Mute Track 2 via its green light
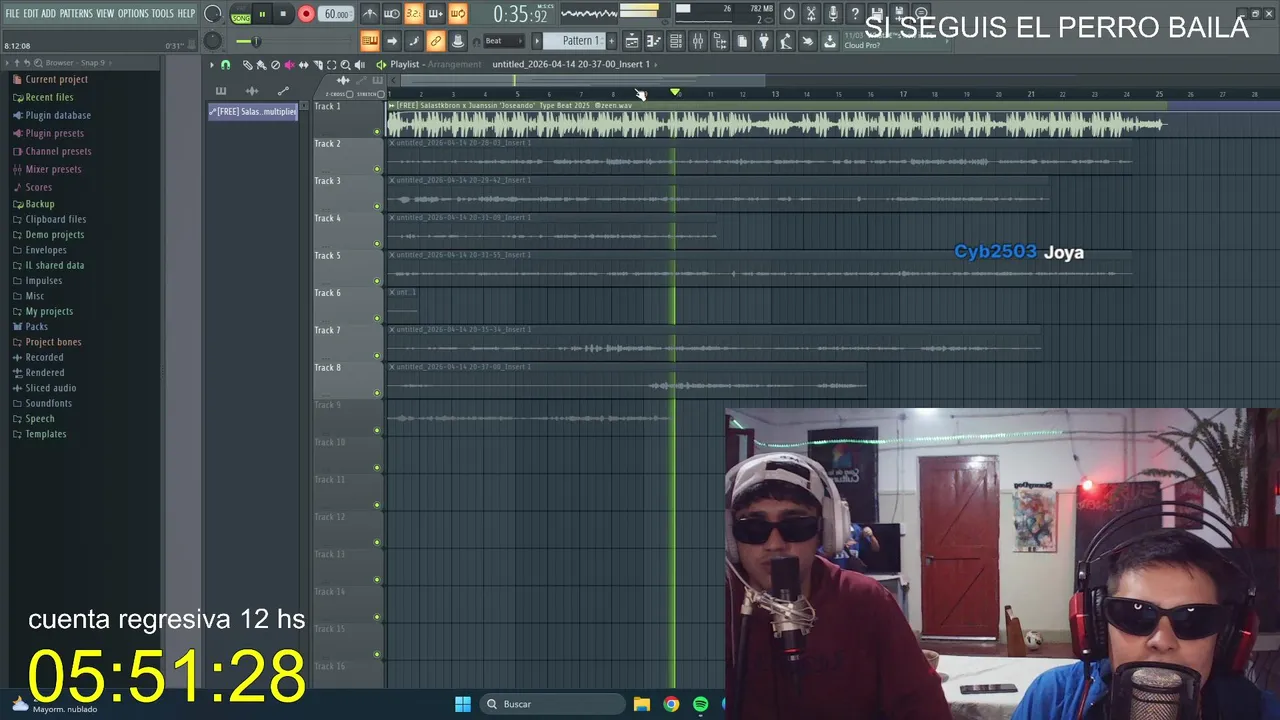Viewport: 1280px width, 720px height. pyautogui.click(x=377, y=169)
